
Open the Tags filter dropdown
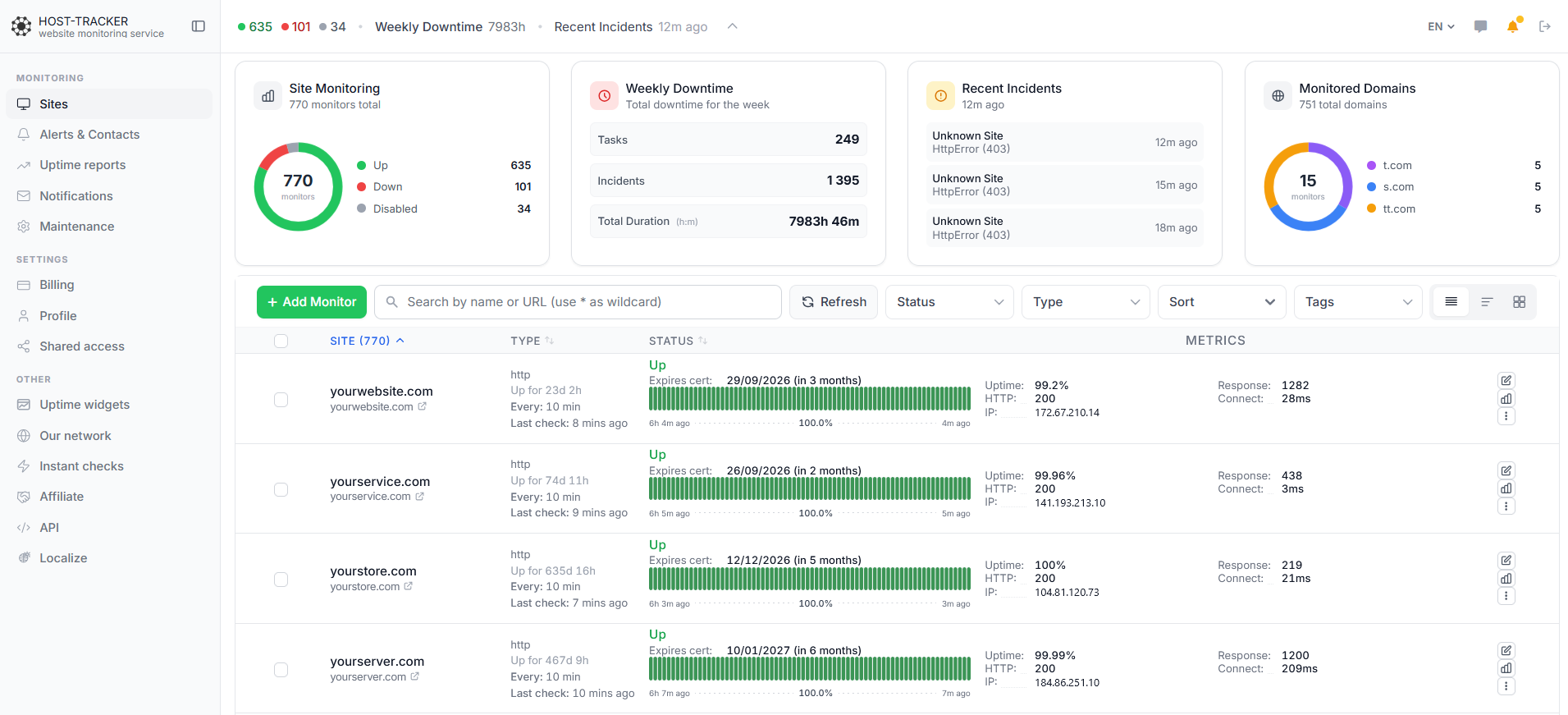(x=1358, y=302)
